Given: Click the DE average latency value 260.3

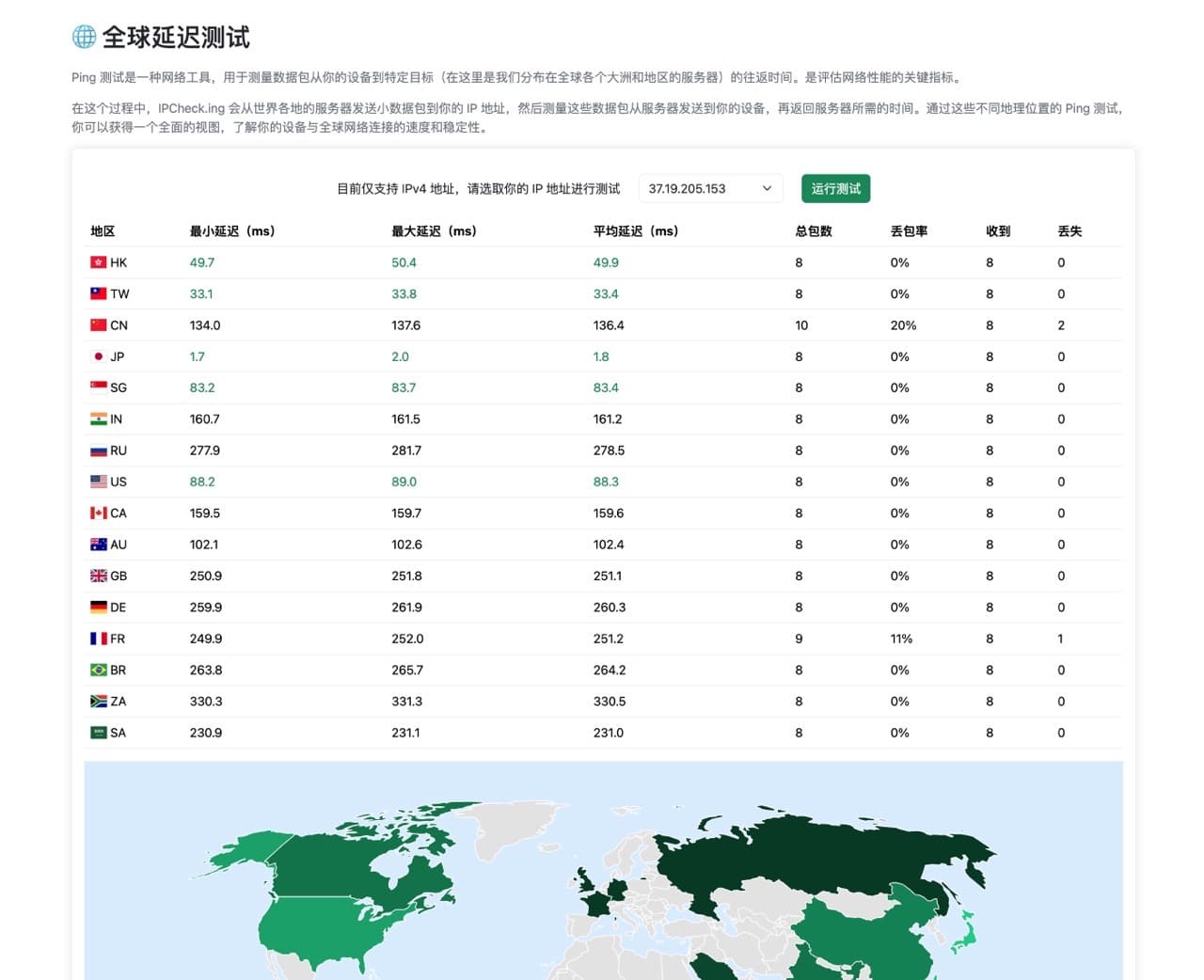Looking at the screenshot, I should [610, 608].
